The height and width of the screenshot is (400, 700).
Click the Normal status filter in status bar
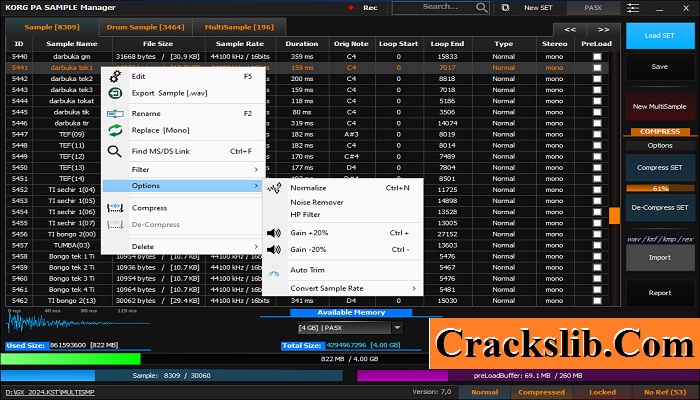(484, 392)
